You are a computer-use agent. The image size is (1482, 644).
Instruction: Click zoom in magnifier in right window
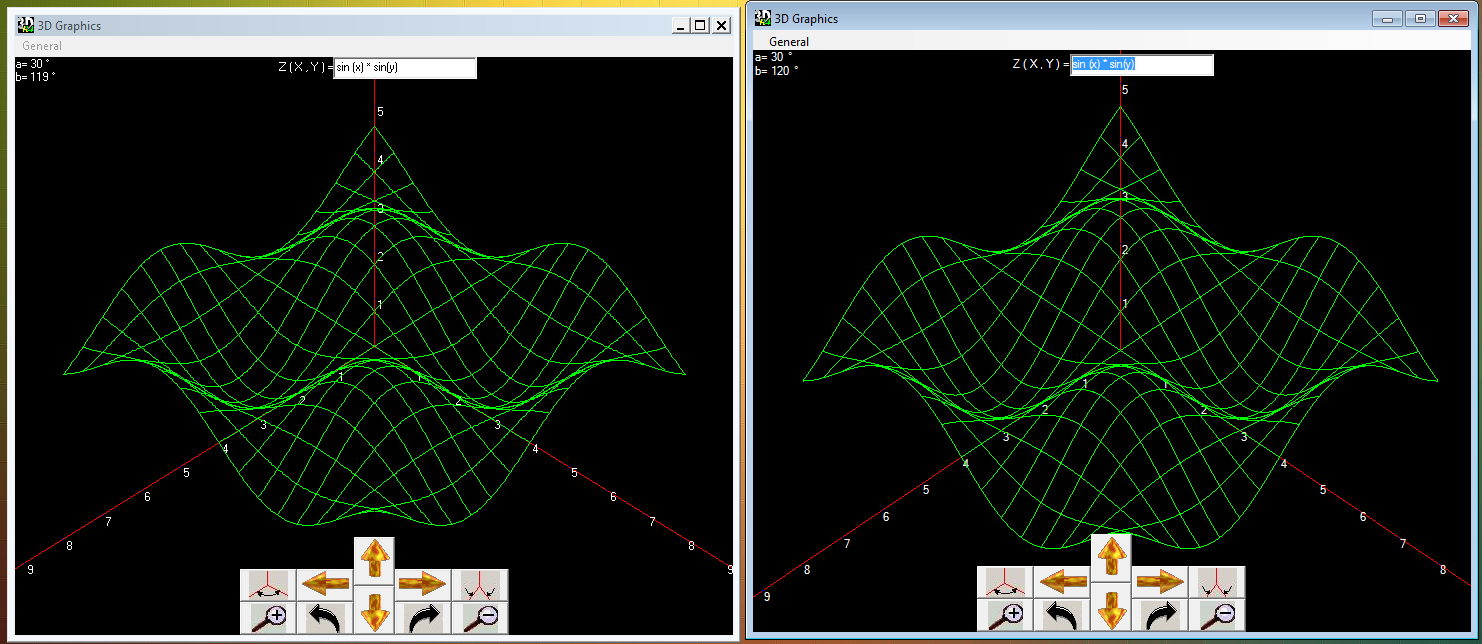[x=1005, y=614]
